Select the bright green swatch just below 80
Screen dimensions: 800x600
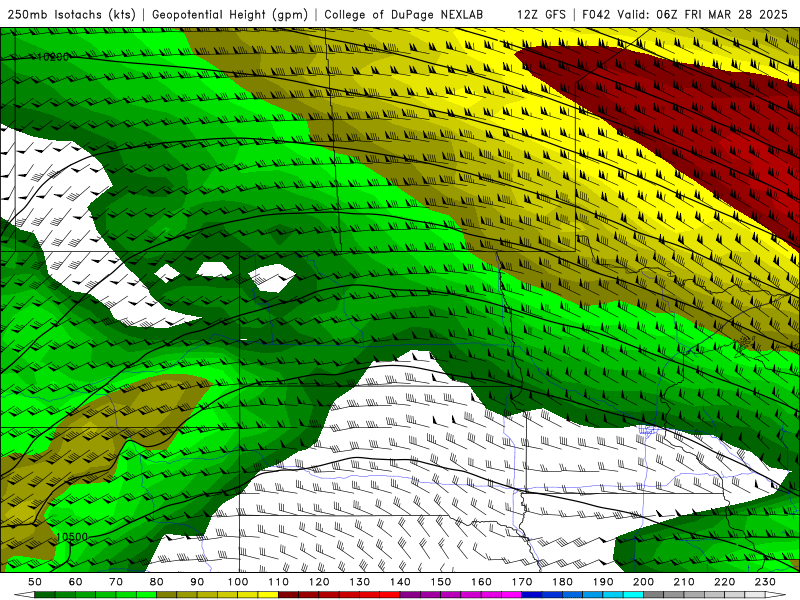point(146,595)
